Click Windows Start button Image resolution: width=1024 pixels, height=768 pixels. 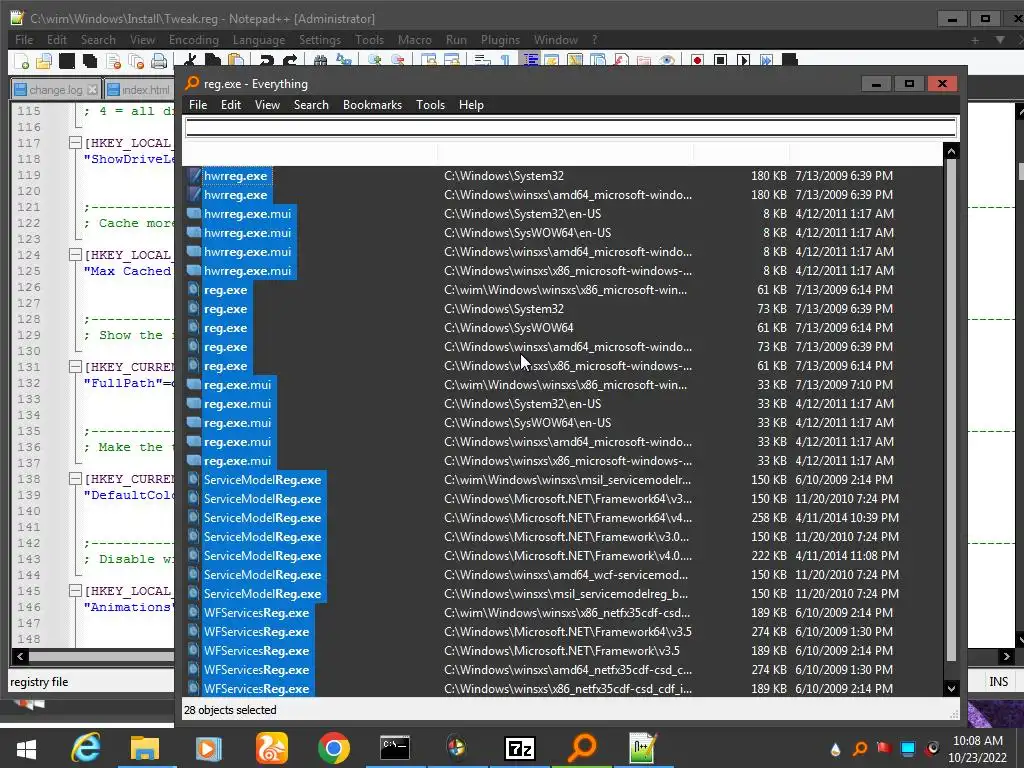(26, 748)
